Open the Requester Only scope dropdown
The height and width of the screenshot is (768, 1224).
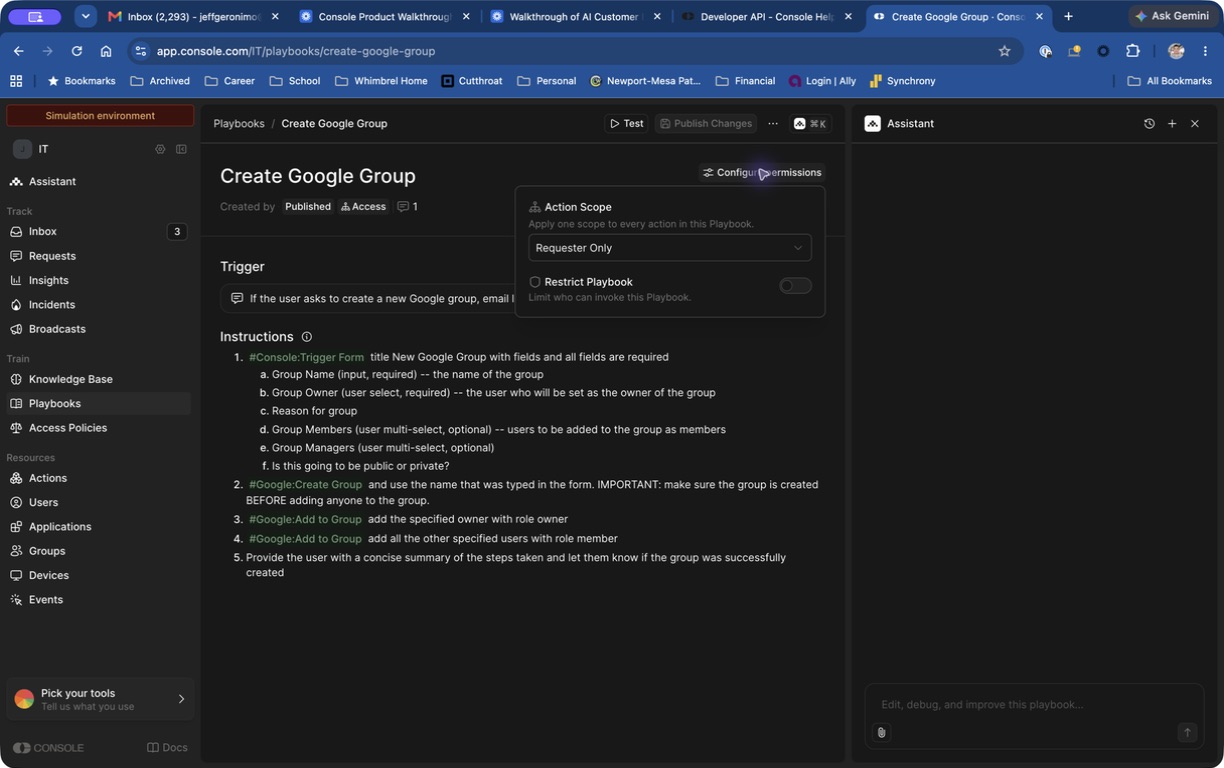click(x=669, y=248)
